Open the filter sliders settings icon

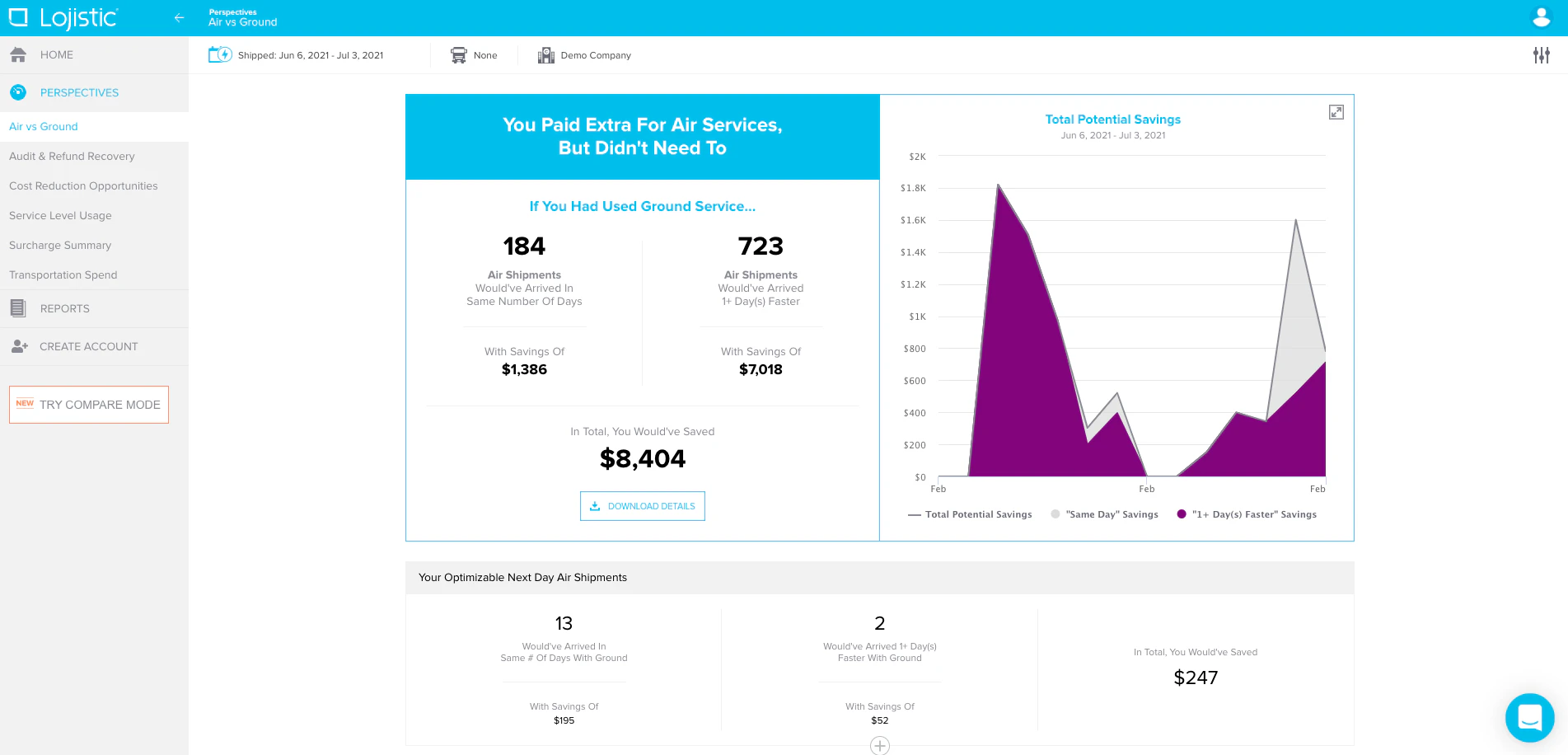[1541, 55]
